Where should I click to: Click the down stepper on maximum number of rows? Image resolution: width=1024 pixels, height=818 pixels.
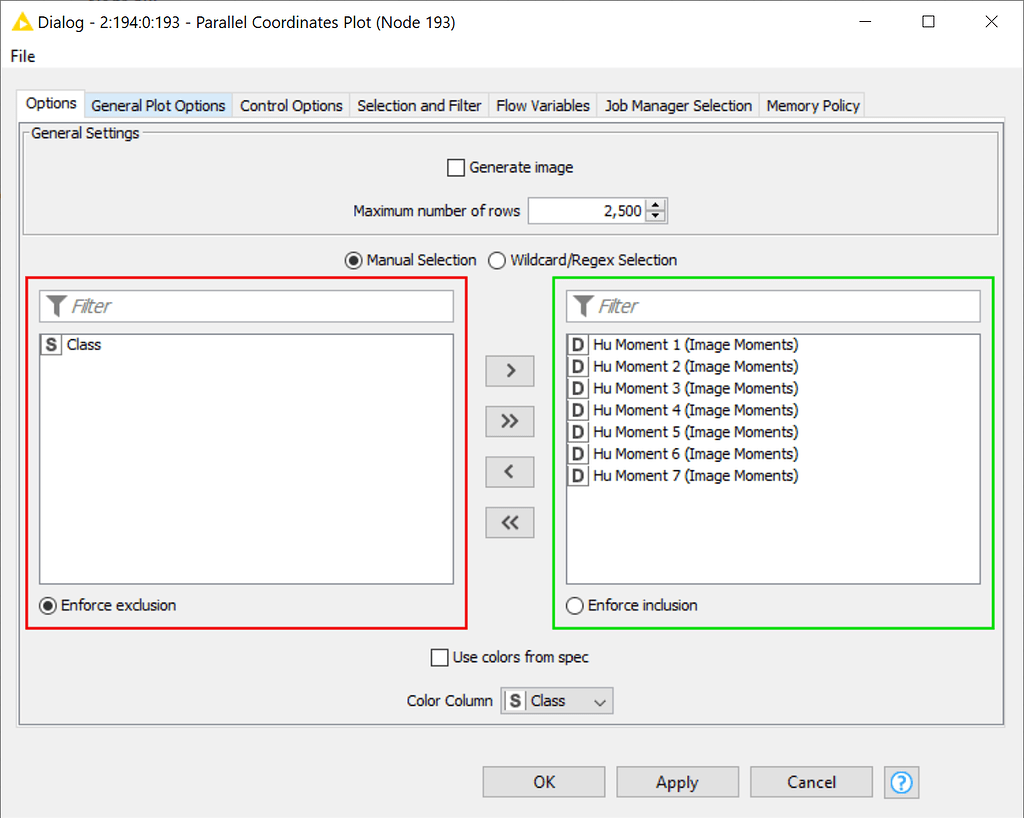(655, 216)
